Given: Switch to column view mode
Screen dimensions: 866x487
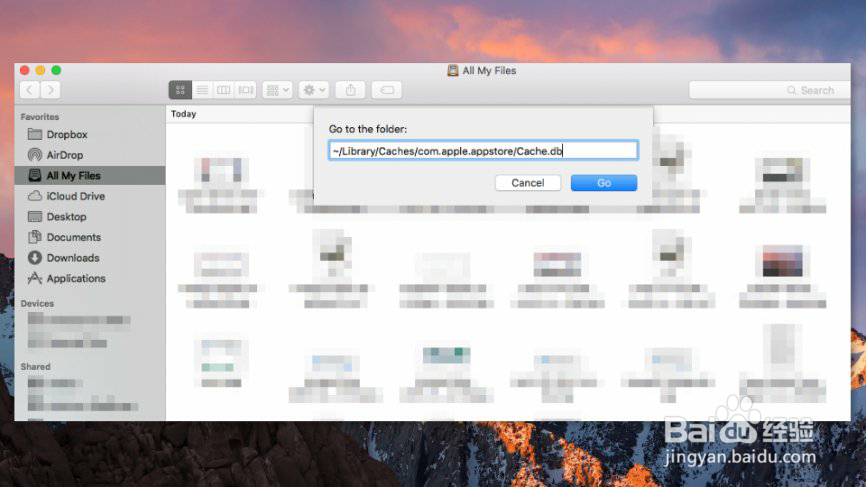Looking at the screenshot, I should 224,90.
